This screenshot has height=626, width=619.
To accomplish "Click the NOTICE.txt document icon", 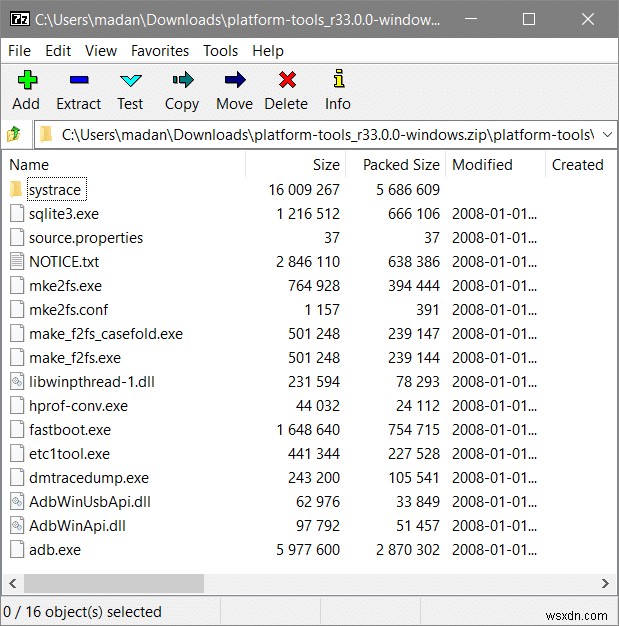I will tap(17, 261).
